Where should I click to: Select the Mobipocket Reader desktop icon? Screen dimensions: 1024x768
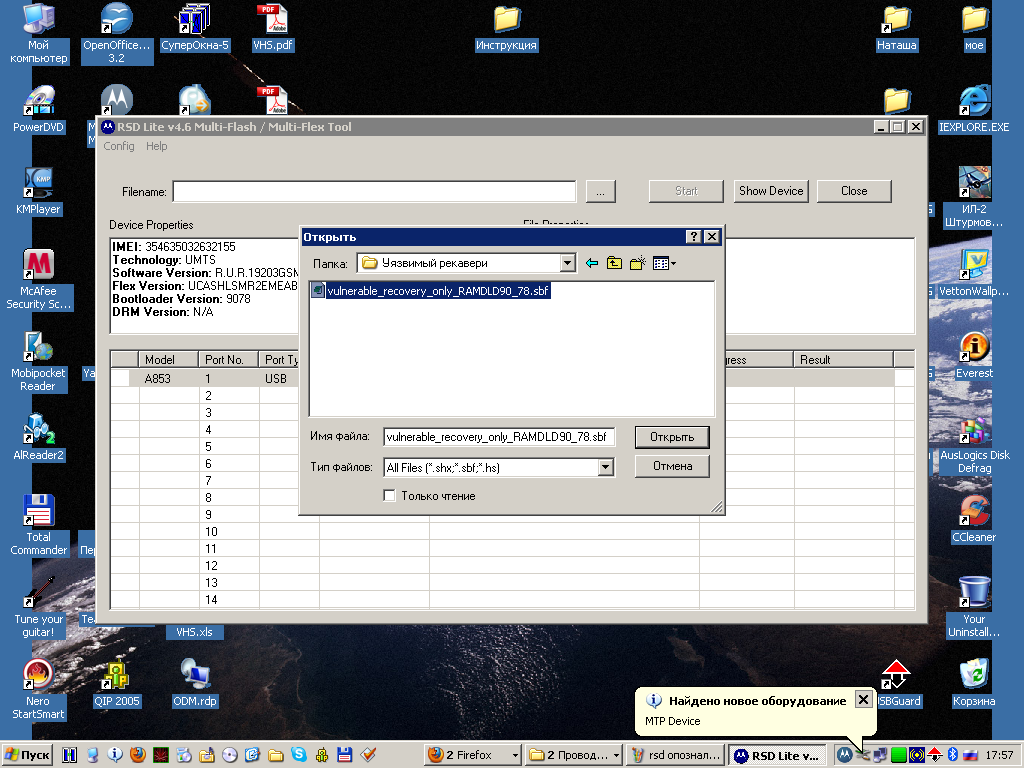[x=39, y=362]
